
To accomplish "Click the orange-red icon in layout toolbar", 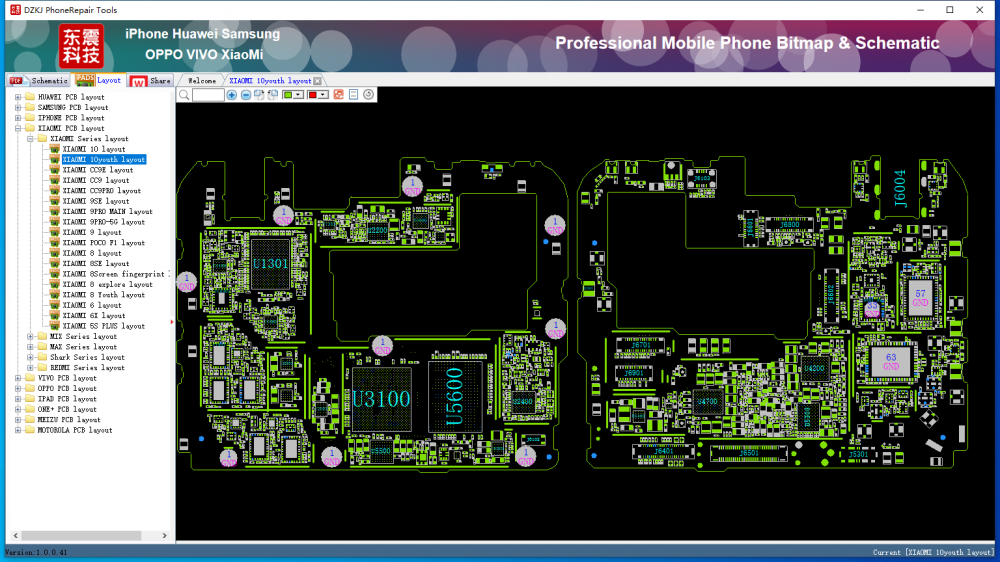I will 339,95.
